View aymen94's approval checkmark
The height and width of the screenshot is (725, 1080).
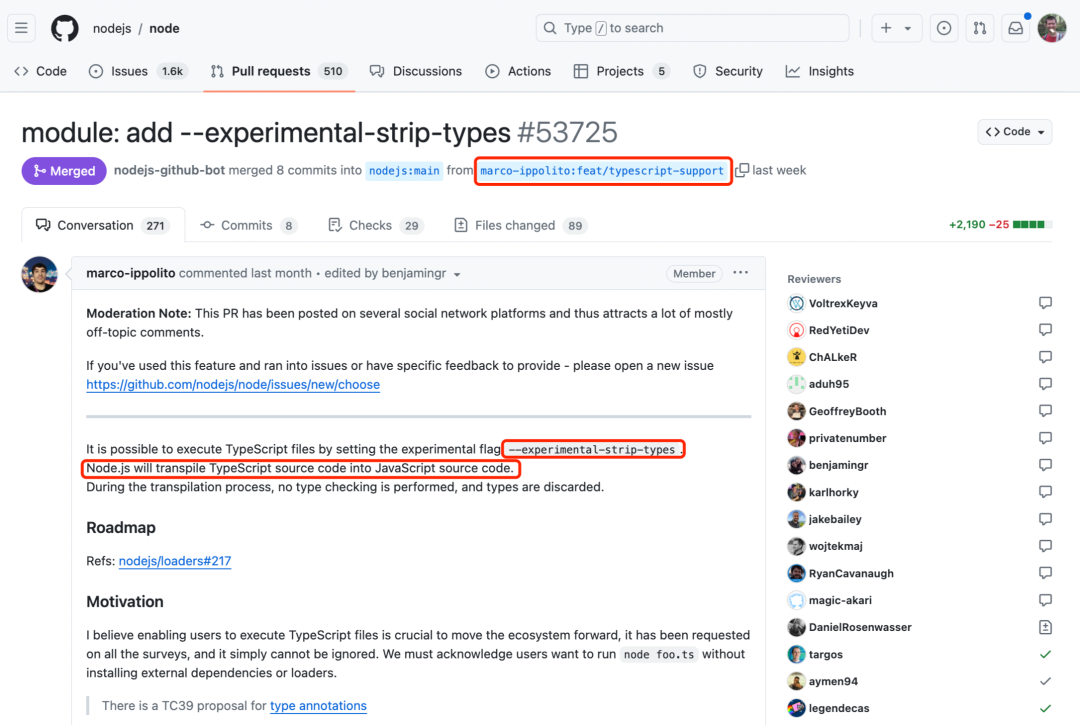(x=1045, y=681)
